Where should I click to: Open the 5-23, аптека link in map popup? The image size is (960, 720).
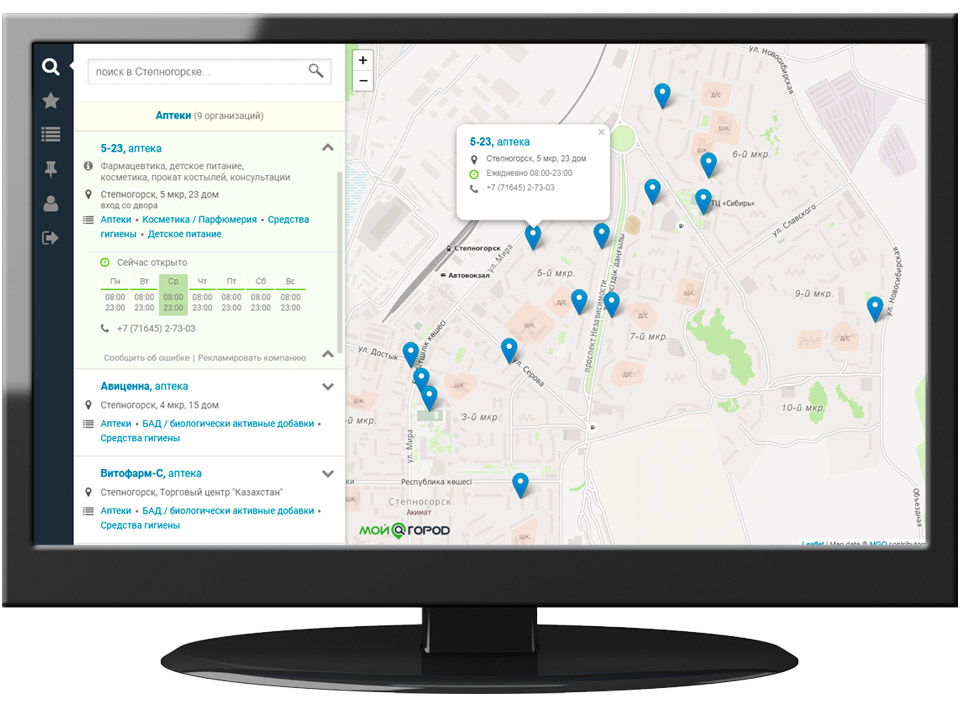[500, 141]
